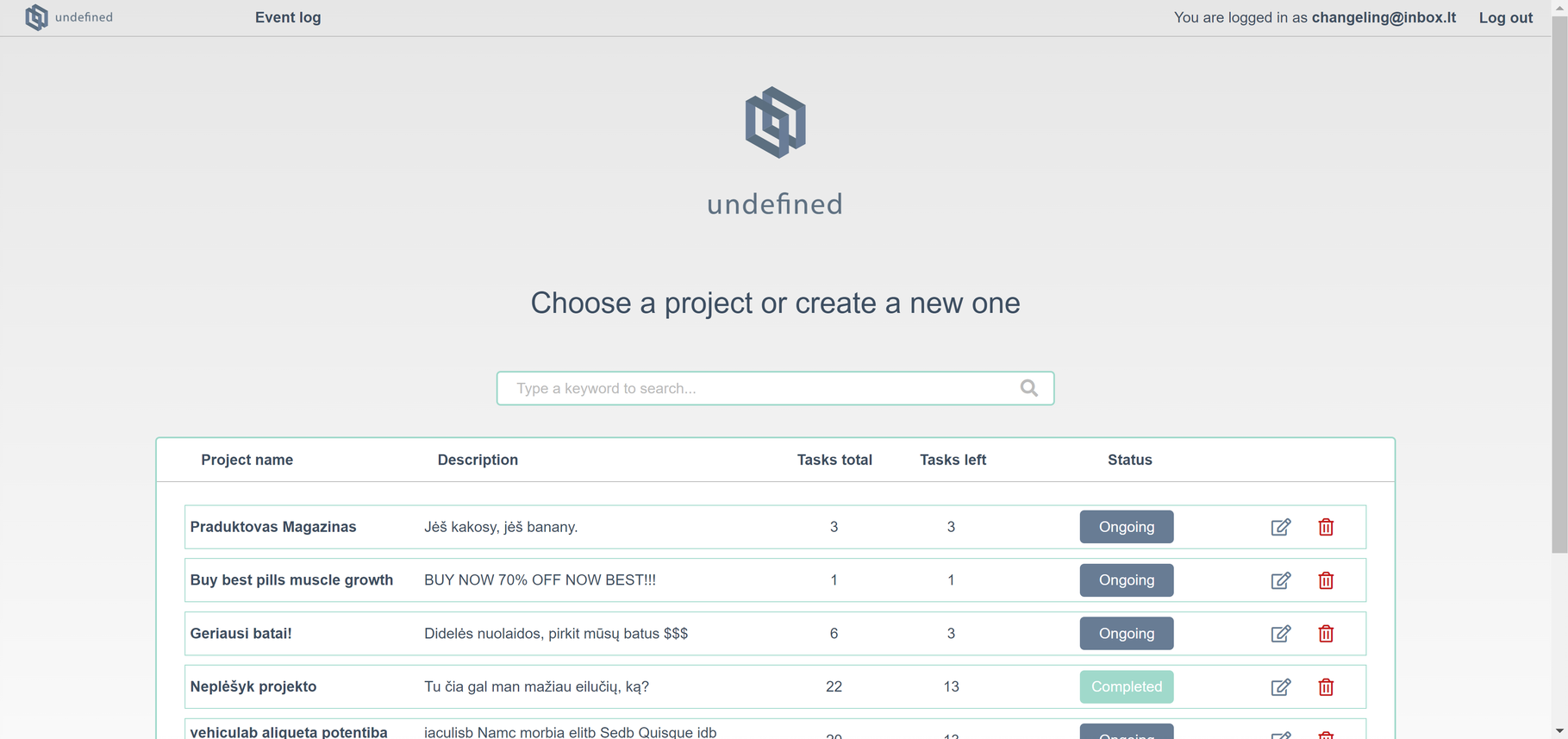Click the search magnifier icon
This screenshot has width=1568, height=739.
click(1029, 388)
